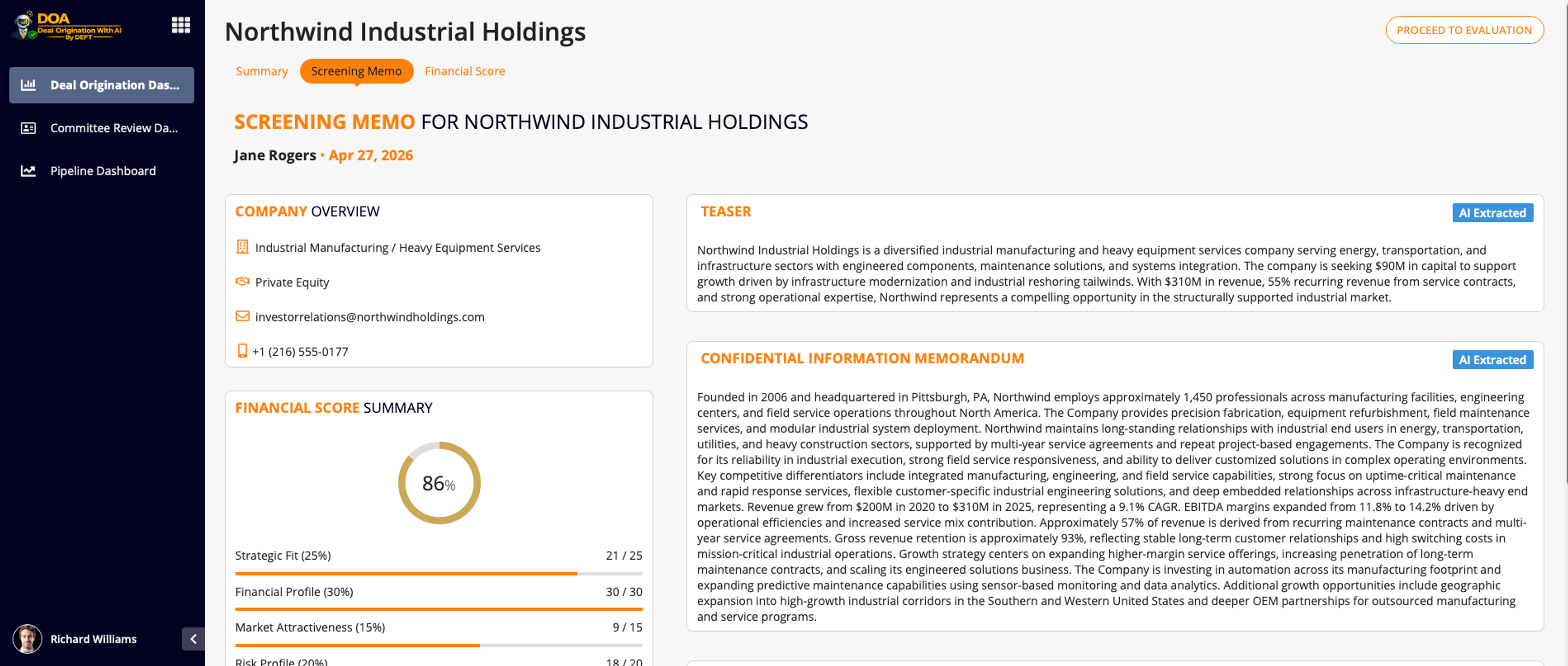Switch to the Financial Score tab
Image resolution: width=1568 pixels, height=666 pixels.
(x=464, y=71)
